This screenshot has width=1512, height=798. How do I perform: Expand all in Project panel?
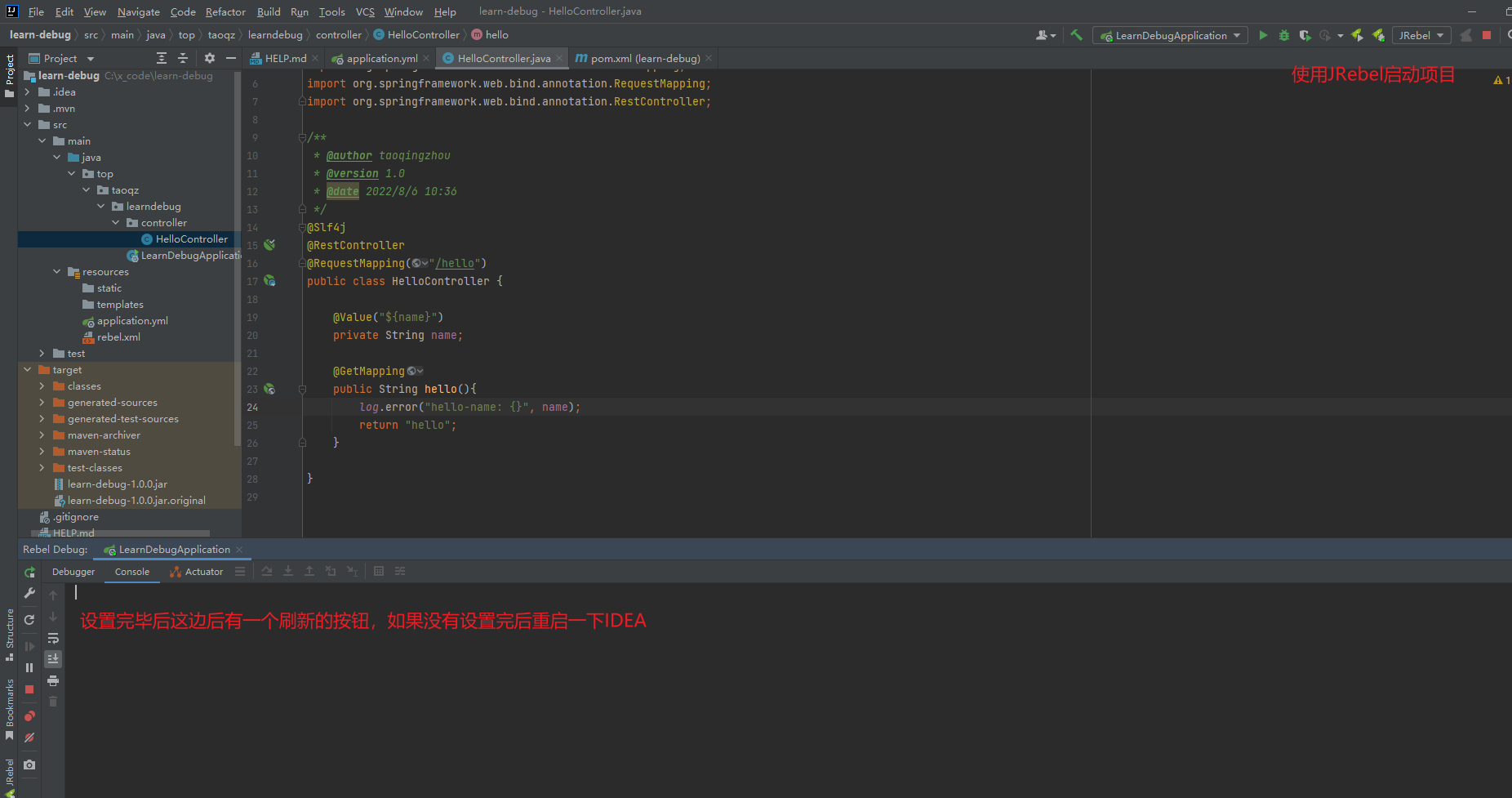click(162, 58)
